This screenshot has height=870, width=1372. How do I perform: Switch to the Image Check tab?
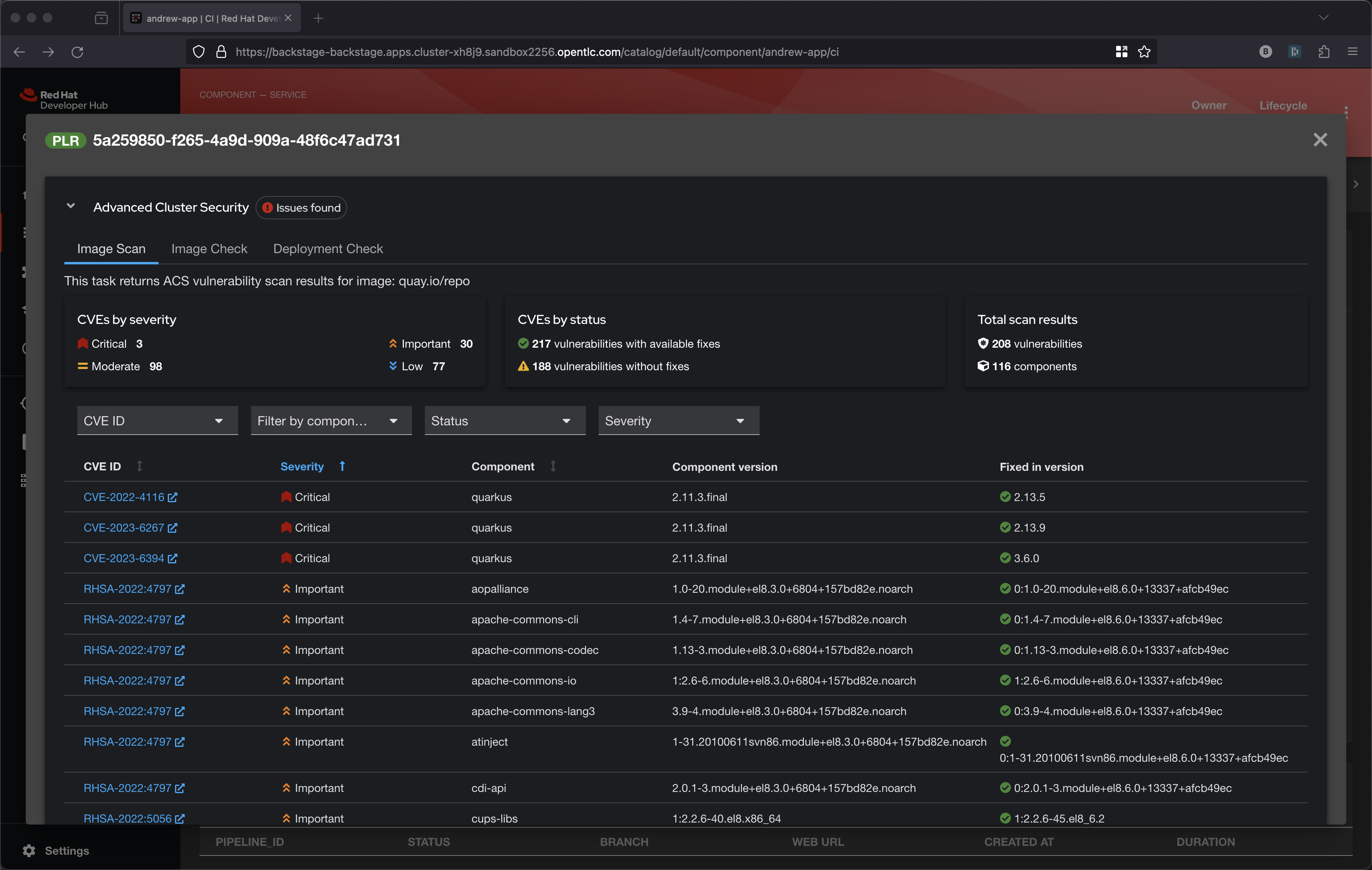pyautogui.click(x=209, y=249)
